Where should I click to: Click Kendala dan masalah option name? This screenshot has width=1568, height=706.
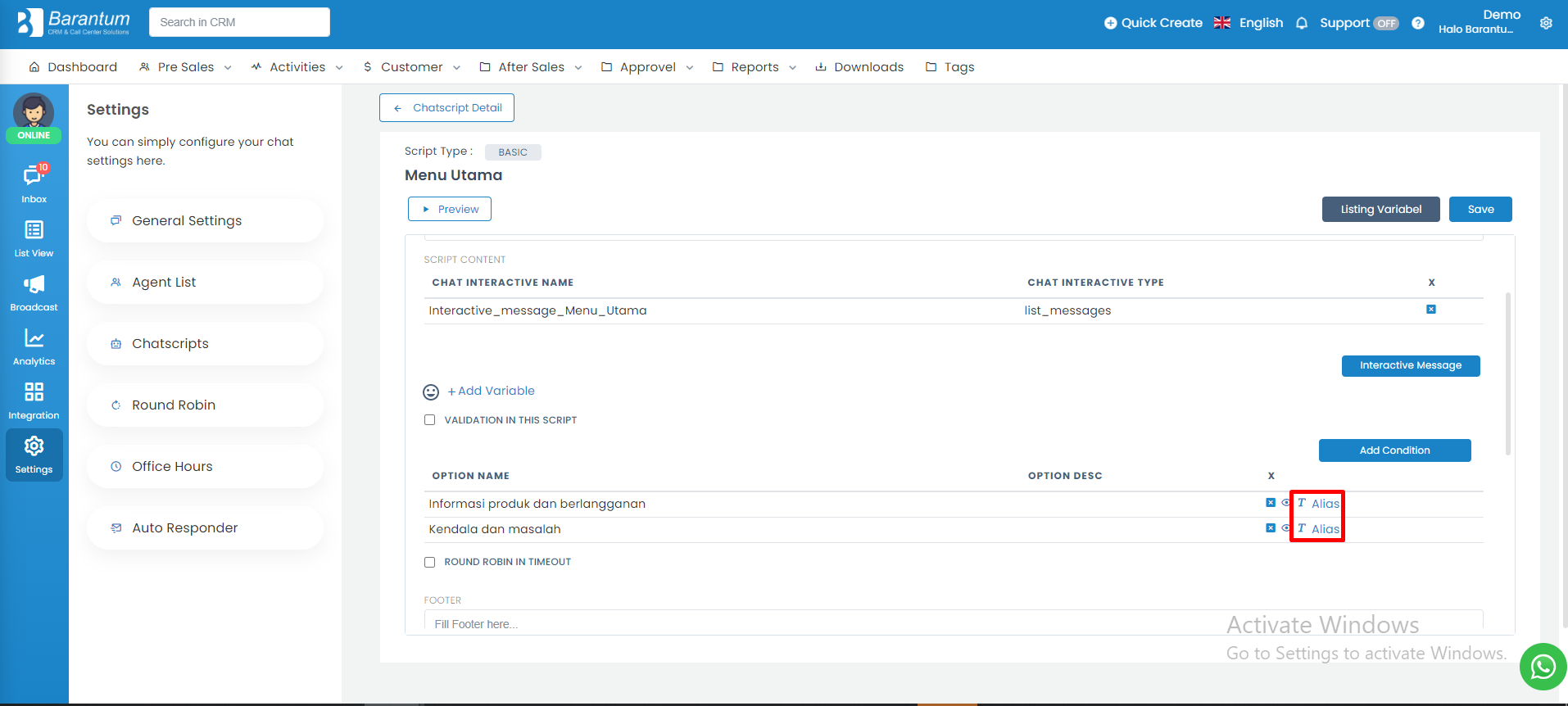click(495, 529)
